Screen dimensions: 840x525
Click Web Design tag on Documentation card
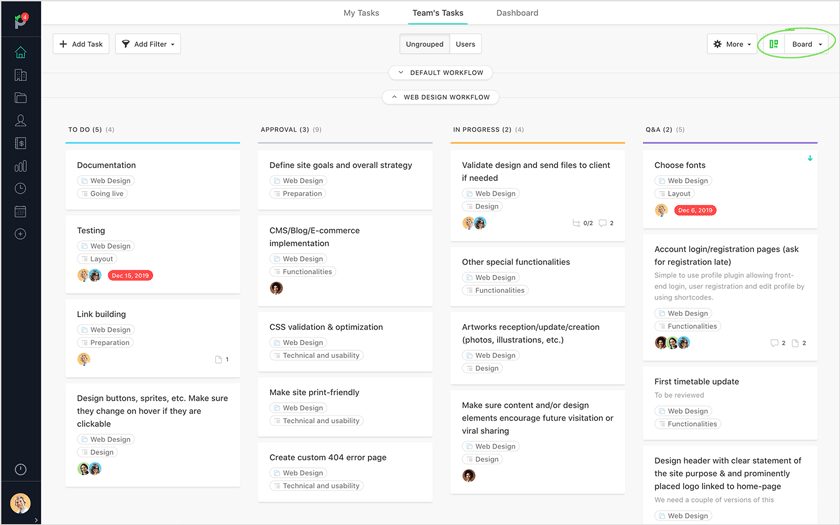tap(106, 181)
